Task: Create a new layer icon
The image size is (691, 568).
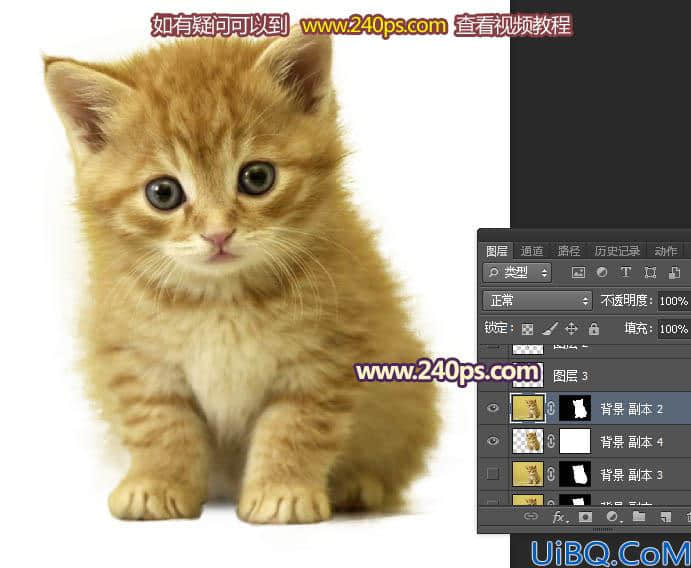Action: (x=666, y=517)
